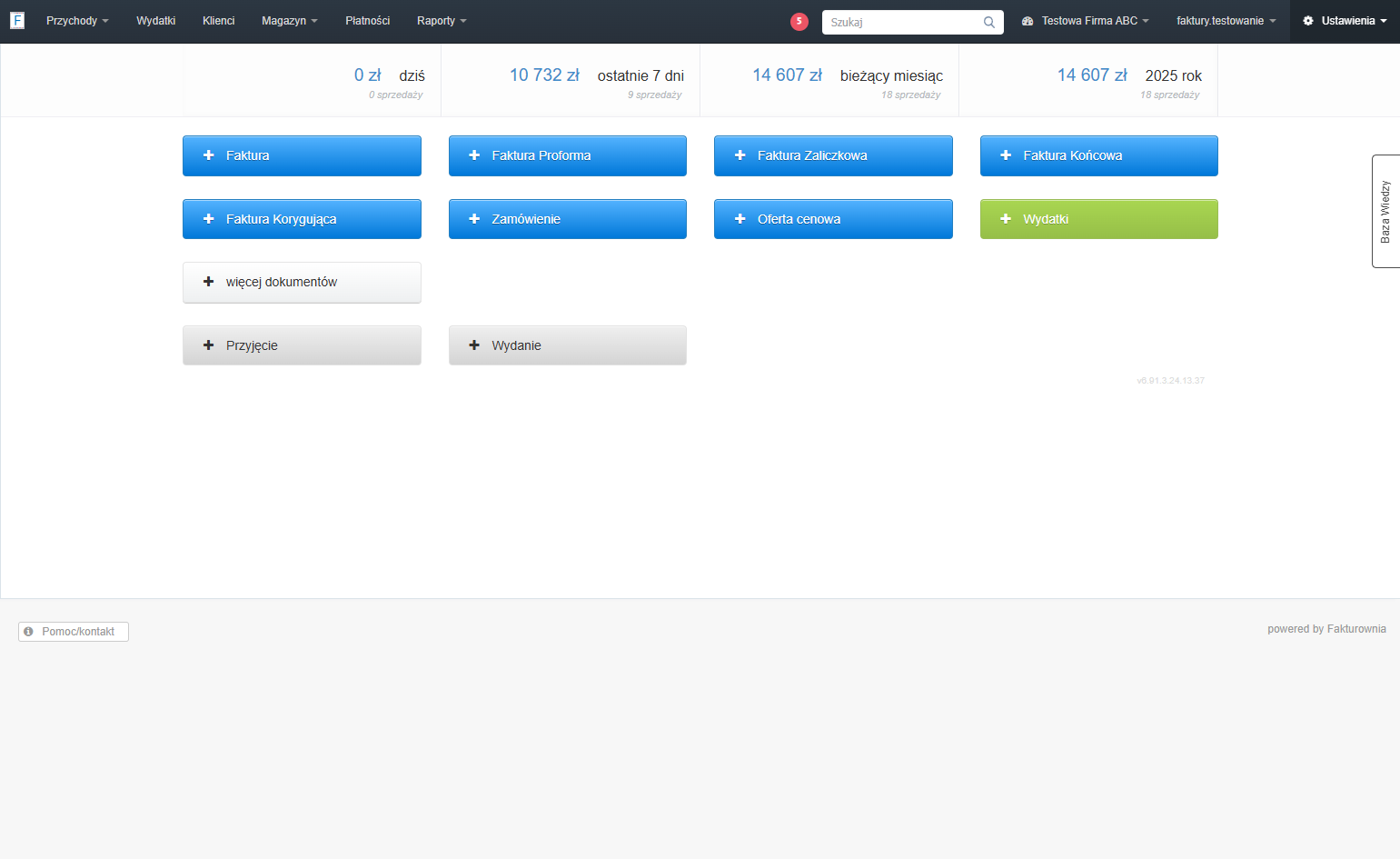Click the plus icon on Przyjęcie
The height and width of the screenshot is (859, 1400).
click(x=209, y=345)
